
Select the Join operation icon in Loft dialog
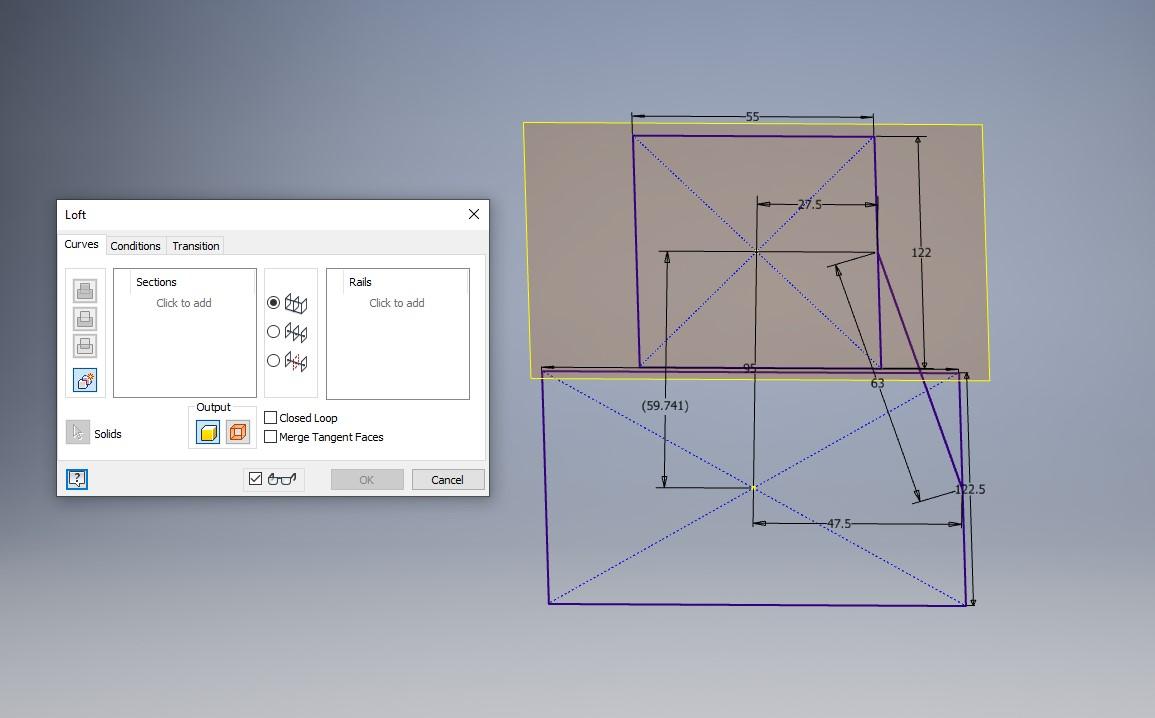pos(84,290)
